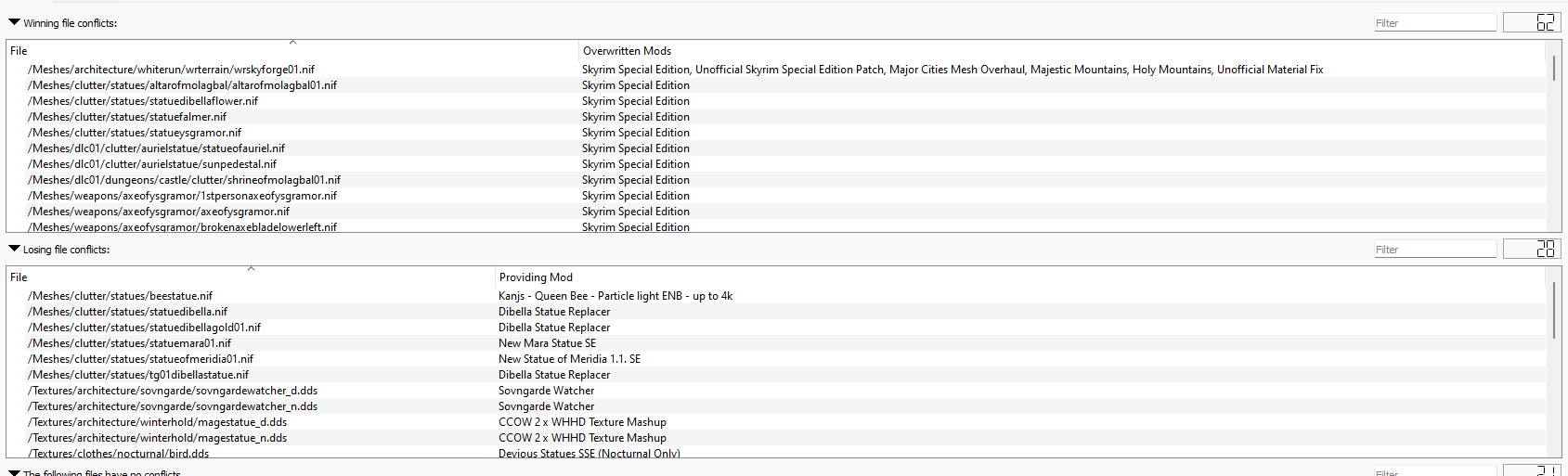Click the losing conflicts counter showing 28
Viewport: 1568px width, 476px height.
pyautogui.click(x=1533, y=249)
